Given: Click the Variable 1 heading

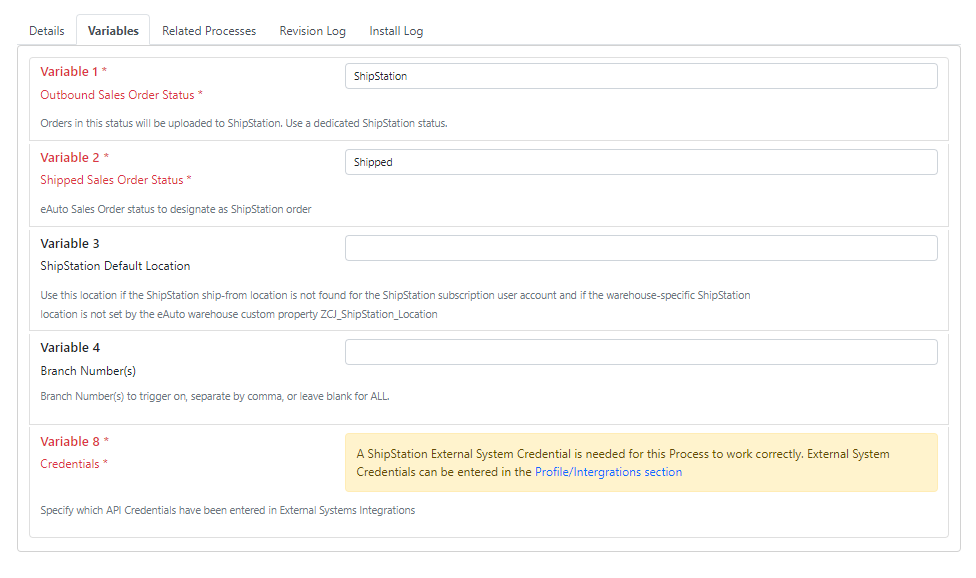Looking at the screenshot, I should pos(73,72).
